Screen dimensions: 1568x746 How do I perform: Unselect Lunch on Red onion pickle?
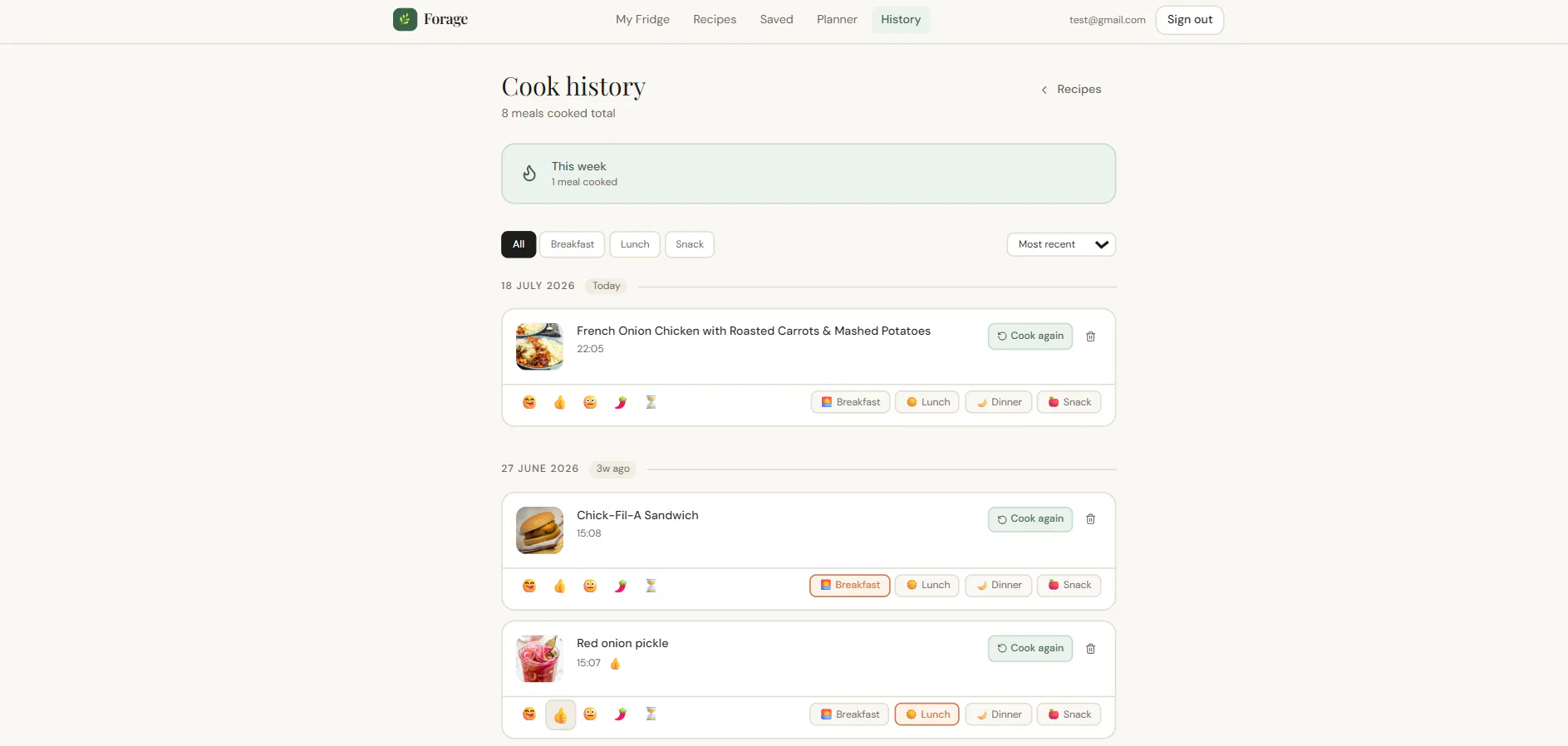click(x=927, y=714)
